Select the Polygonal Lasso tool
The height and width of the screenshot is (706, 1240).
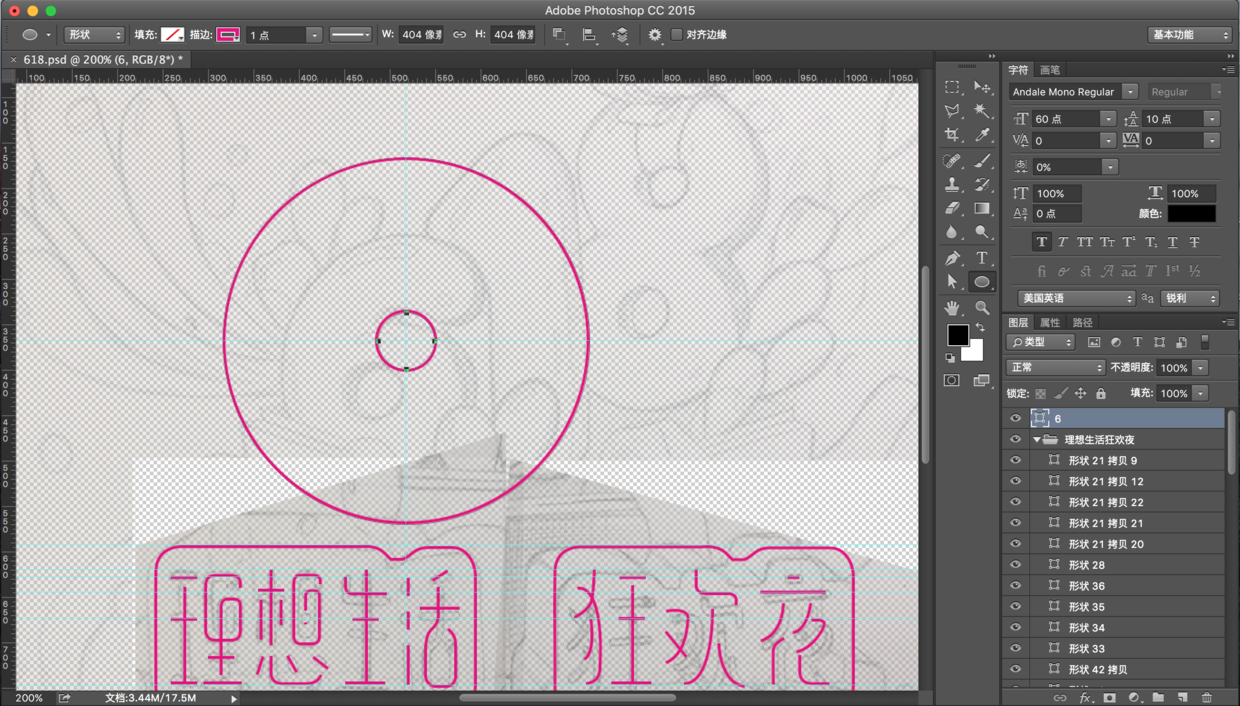(952, 111)
